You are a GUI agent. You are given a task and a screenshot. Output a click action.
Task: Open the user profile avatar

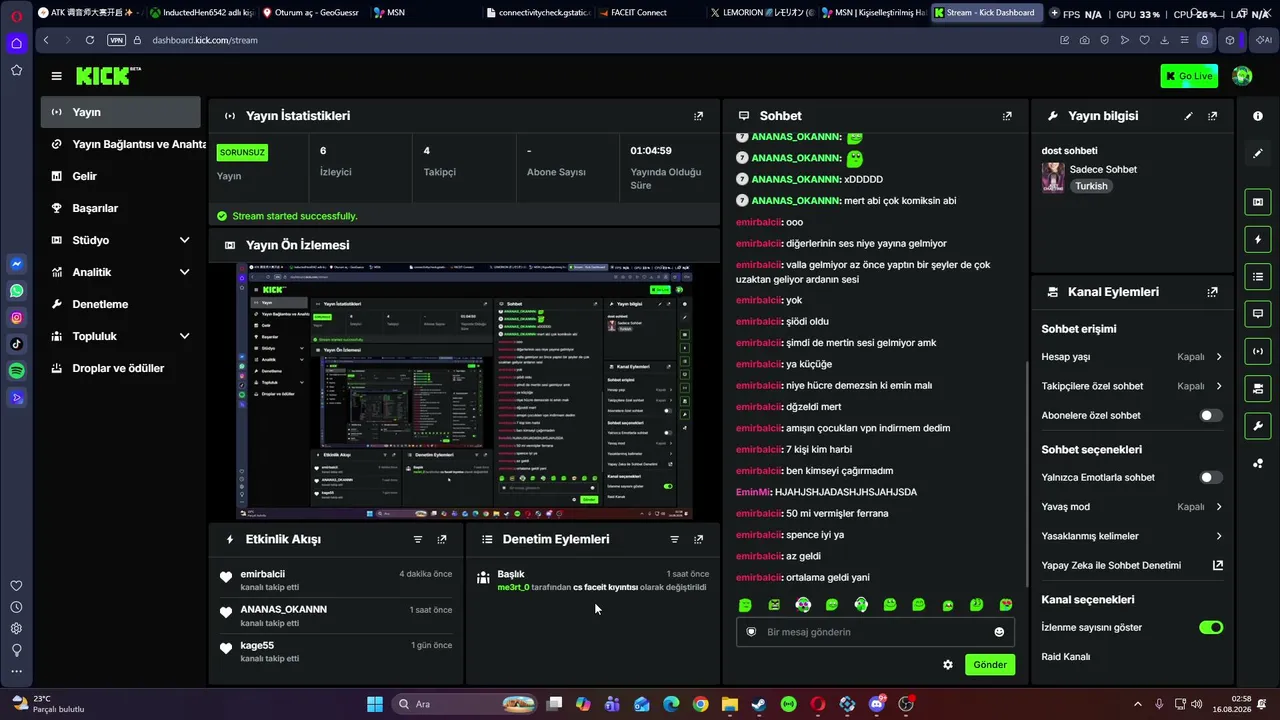[1242, 76]
